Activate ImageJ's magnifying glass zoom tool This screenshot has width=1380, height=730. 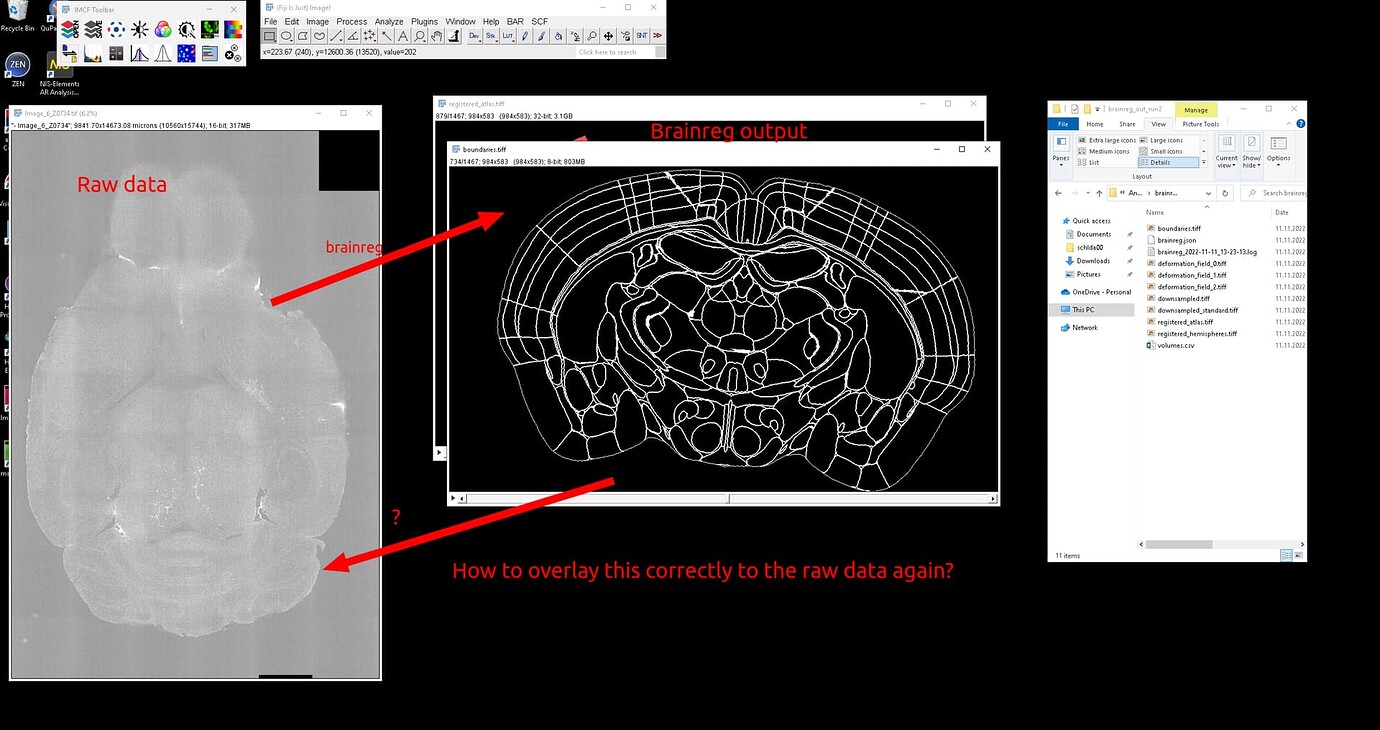click(419, 35)
